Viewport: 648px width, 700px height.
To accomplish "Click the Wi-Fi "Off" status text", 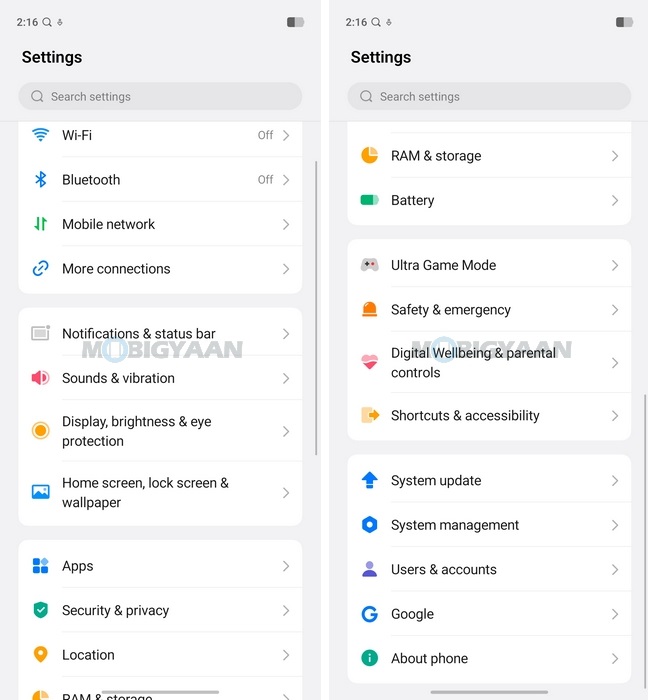I will (x=265, y=135).
